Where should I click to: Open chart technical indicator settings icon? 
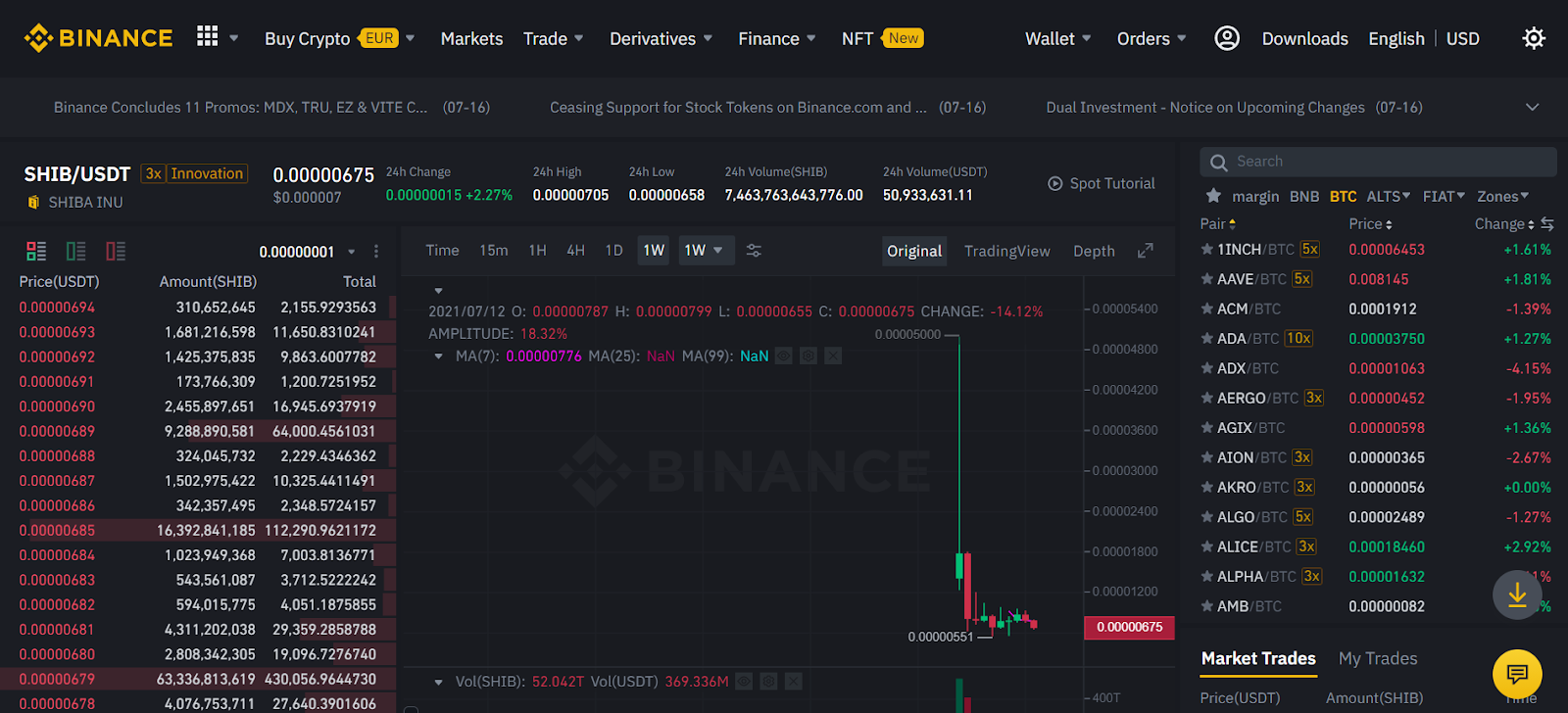pyautogui.click(x=754, y=251)
